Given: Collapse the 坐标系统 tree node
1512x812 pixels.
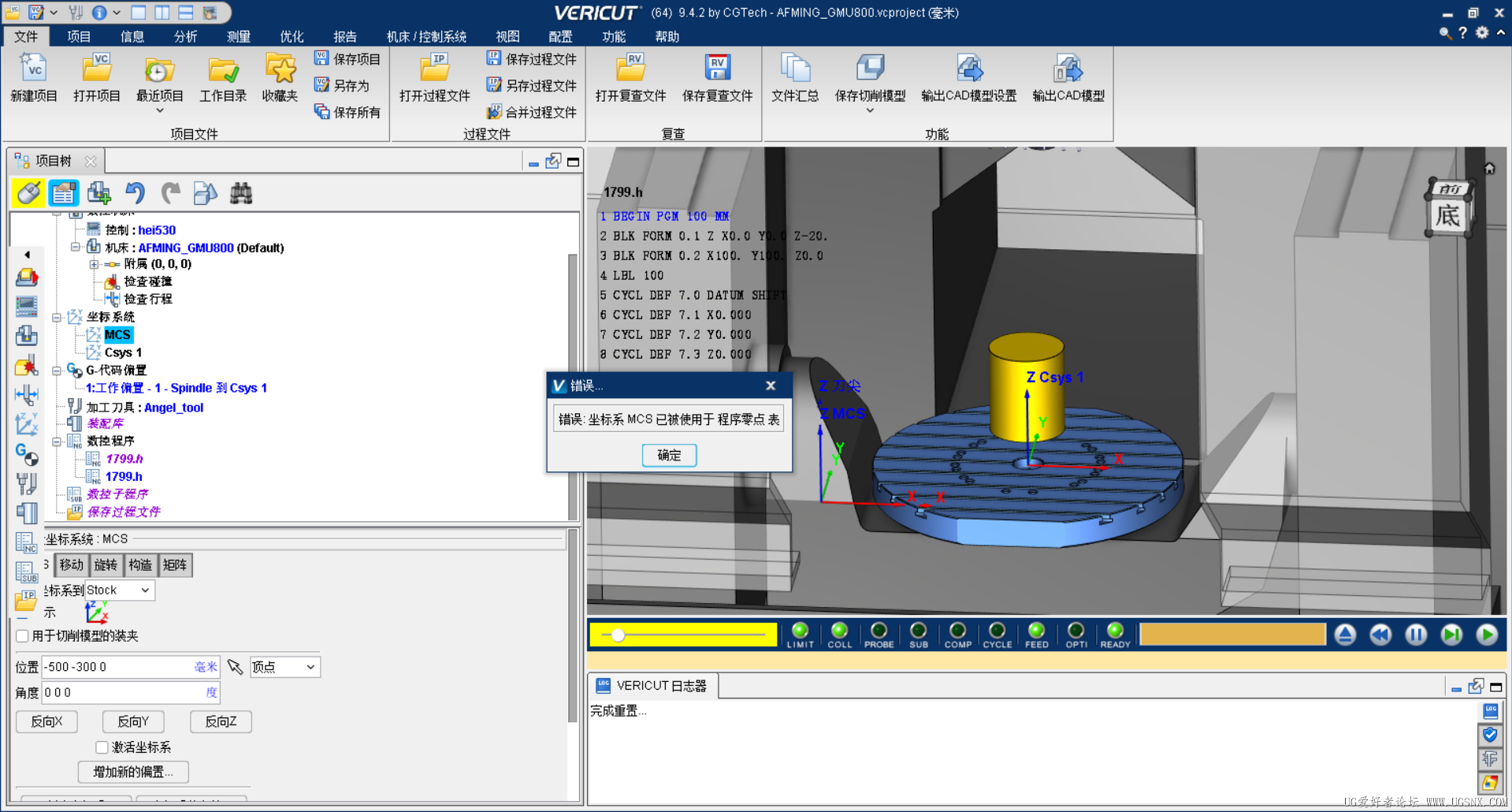Looking at the screenshot, I should click(57, 318).
